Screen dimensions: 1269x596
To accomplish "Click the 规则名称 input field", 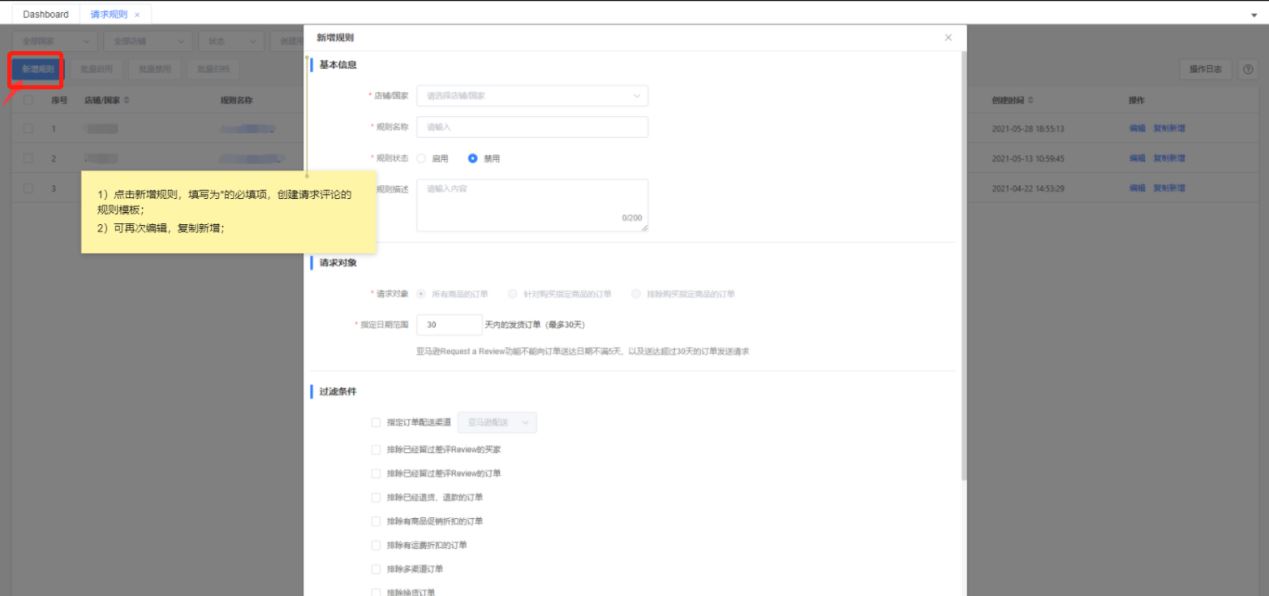I will [x=532, y=127].
